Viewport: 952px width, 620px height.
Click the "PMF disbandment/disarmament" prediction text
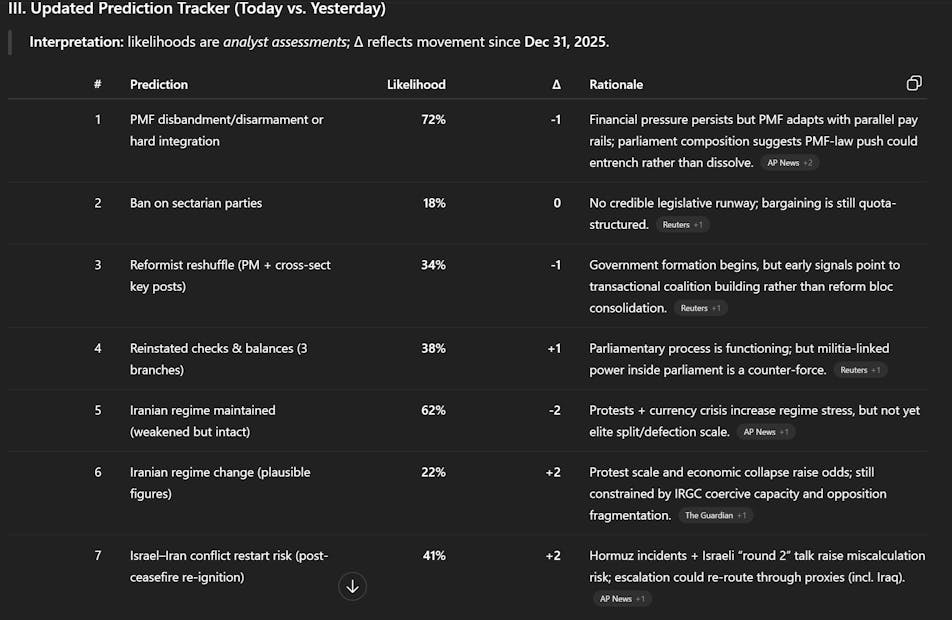click(226, 120)
